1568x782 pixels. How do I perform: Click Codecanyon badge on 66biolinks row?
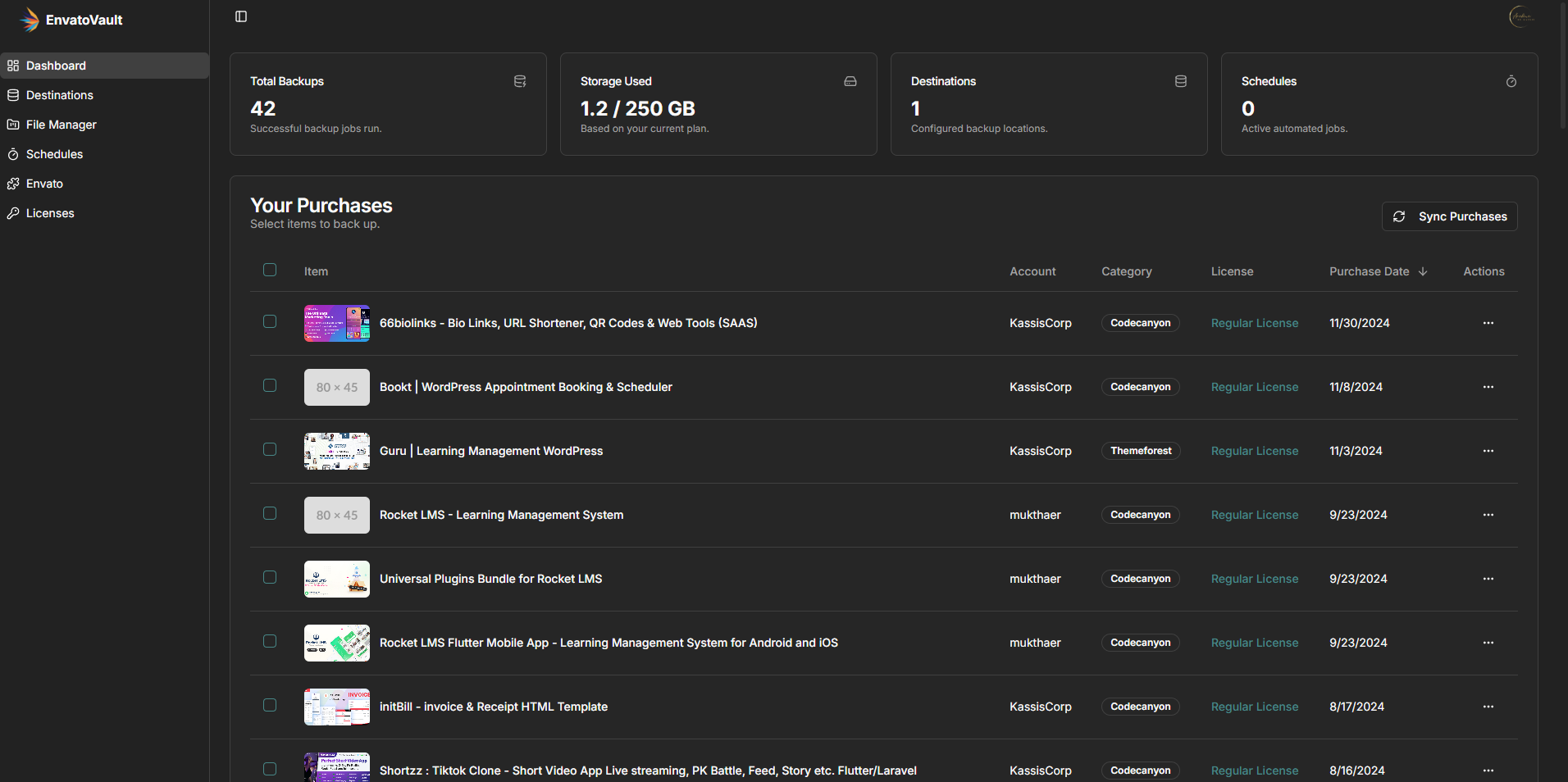tap(1141, 323)
